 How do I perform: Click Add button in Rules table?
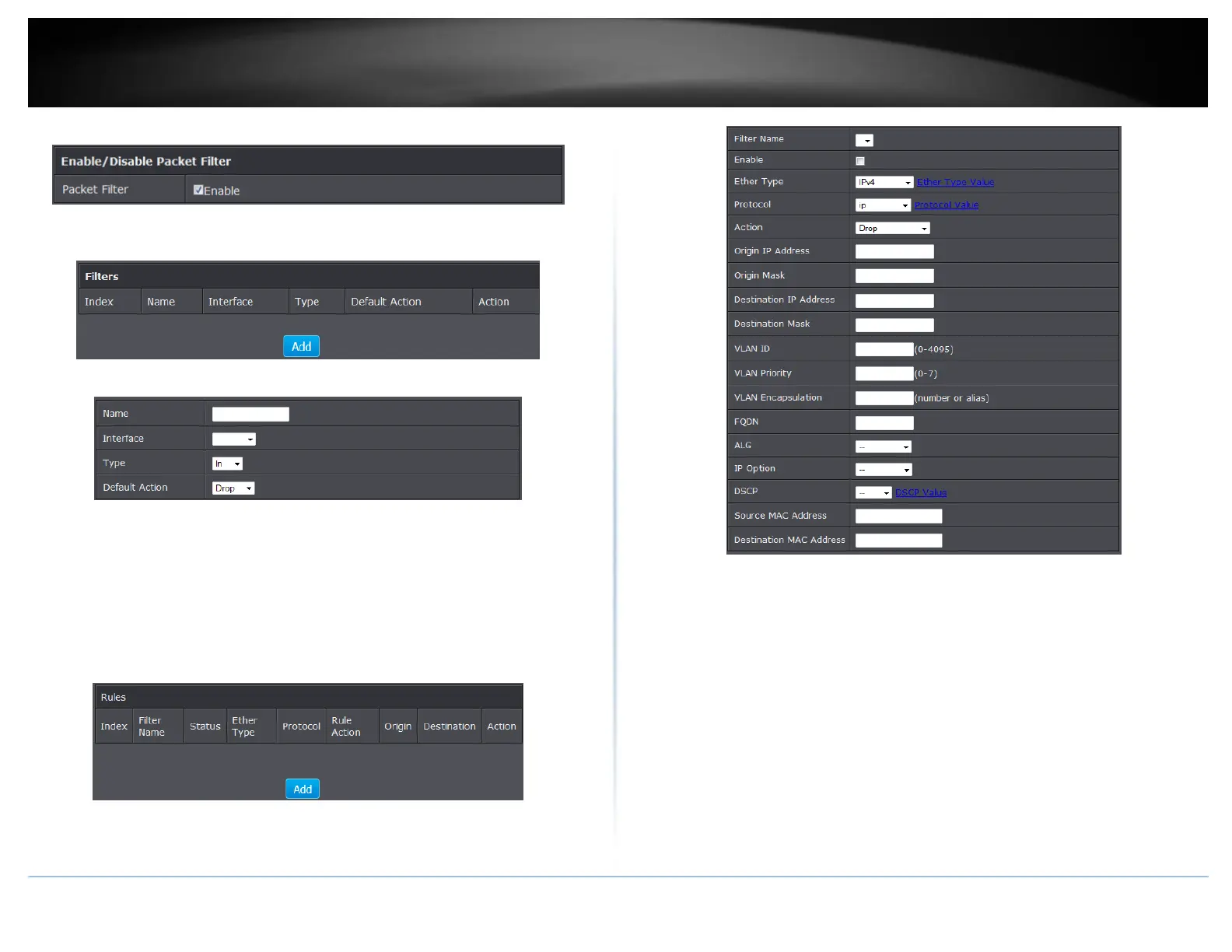tap(303, 789)
